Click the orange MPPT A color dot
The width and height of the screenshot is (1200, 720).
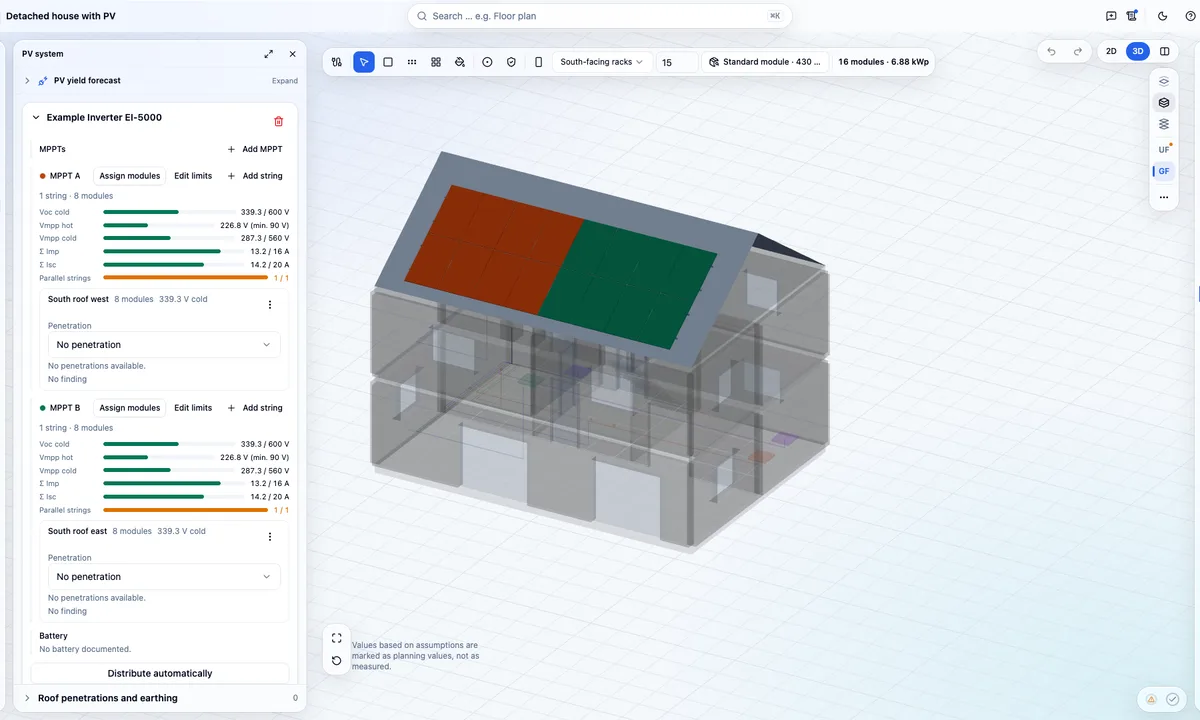coord(43,176)
